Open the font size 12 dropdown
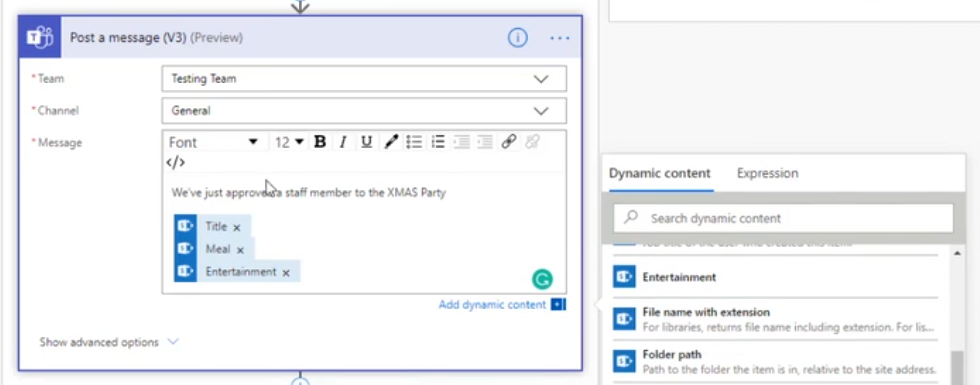The height and width of the screenshot is (385, 980). pos(289,142)
